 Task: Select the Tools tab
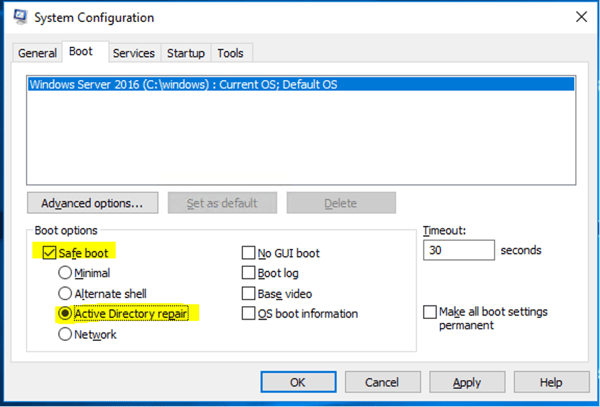[230, 53]
